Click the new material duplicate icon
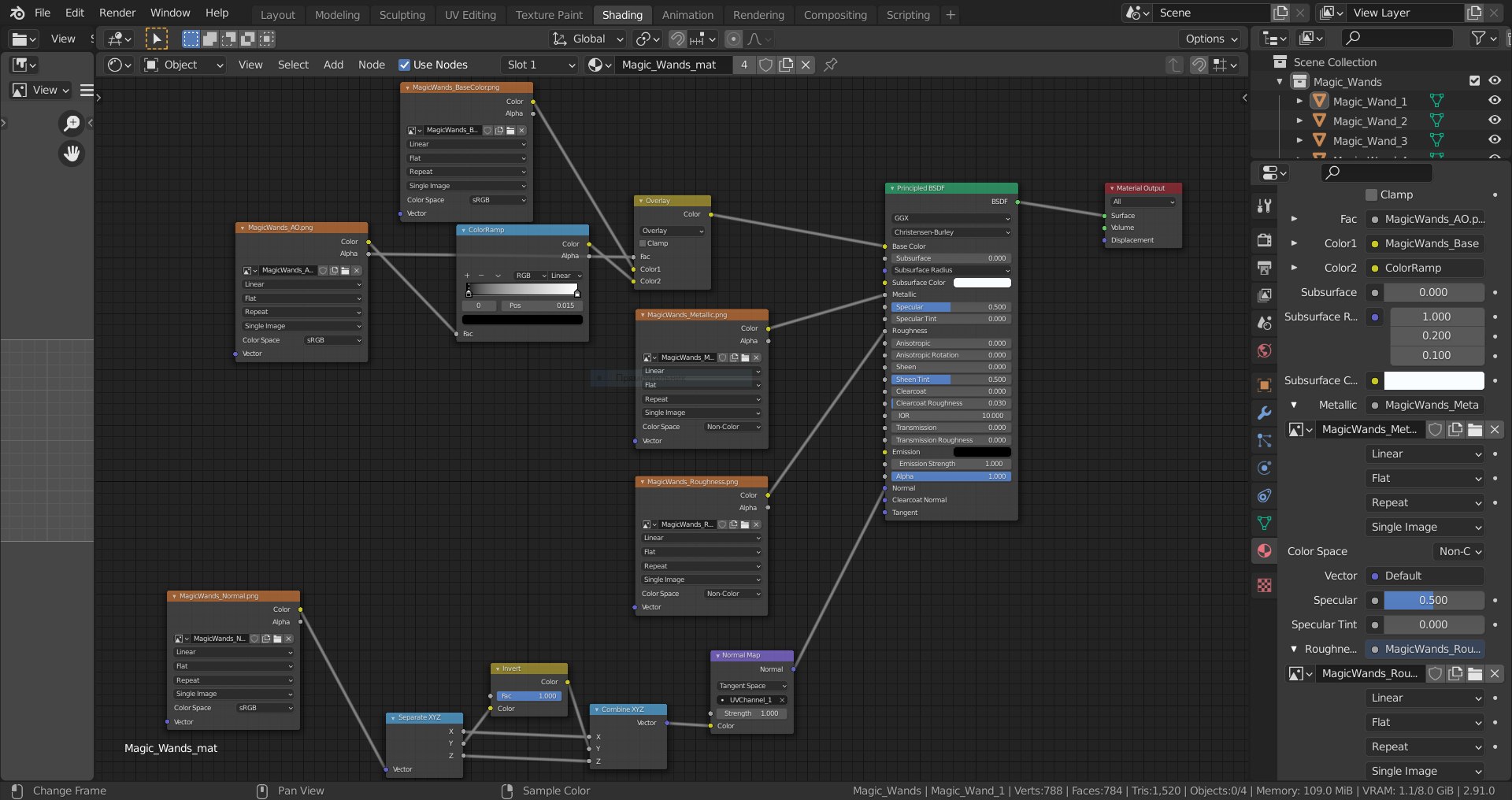1512x800 pixels. pyautogui.click(x=786, y=65)
